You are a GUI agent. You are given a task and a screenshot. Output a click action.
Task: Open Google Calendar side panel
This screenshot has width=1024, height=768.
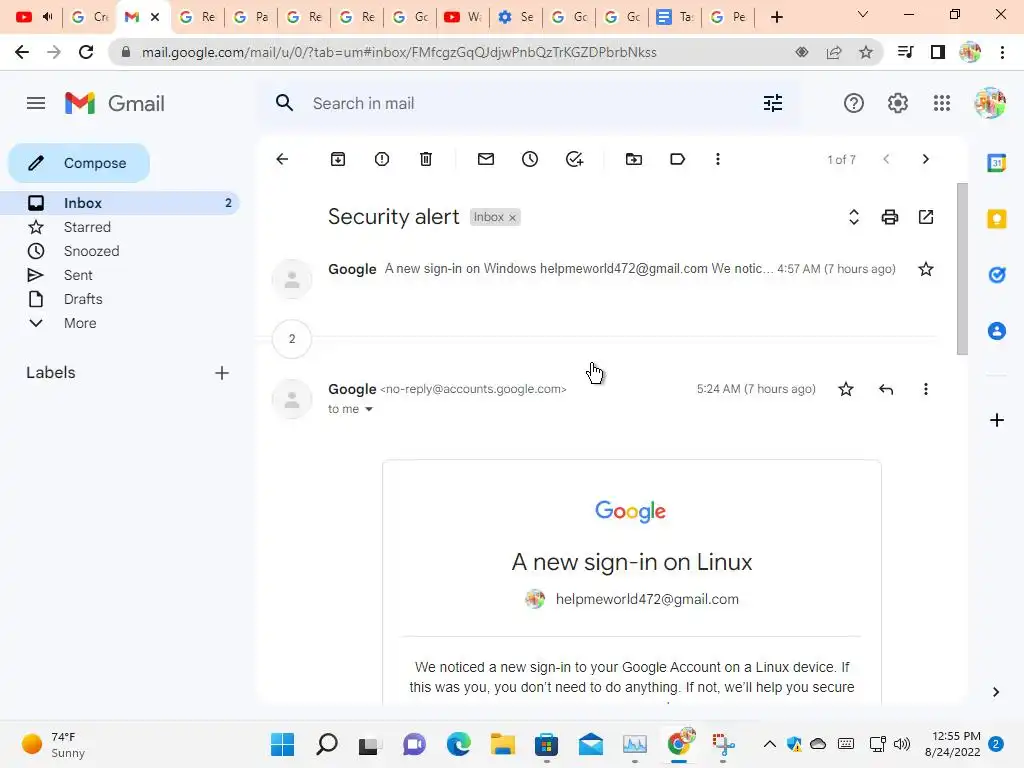(997, 163)
